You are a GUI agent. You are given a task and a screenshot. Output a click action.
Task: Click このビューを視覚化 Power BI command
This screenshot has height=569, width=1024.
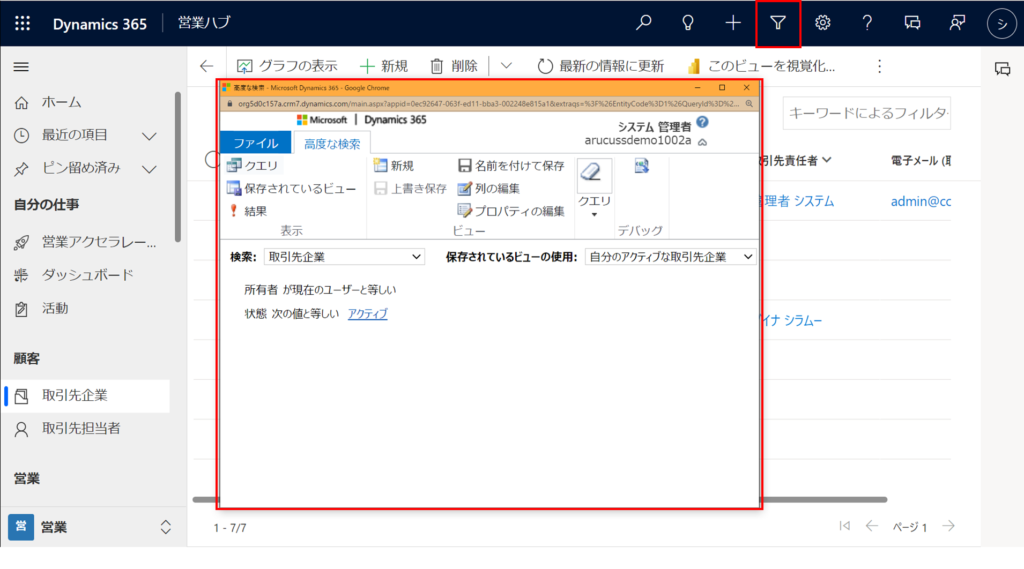(761, 66)
